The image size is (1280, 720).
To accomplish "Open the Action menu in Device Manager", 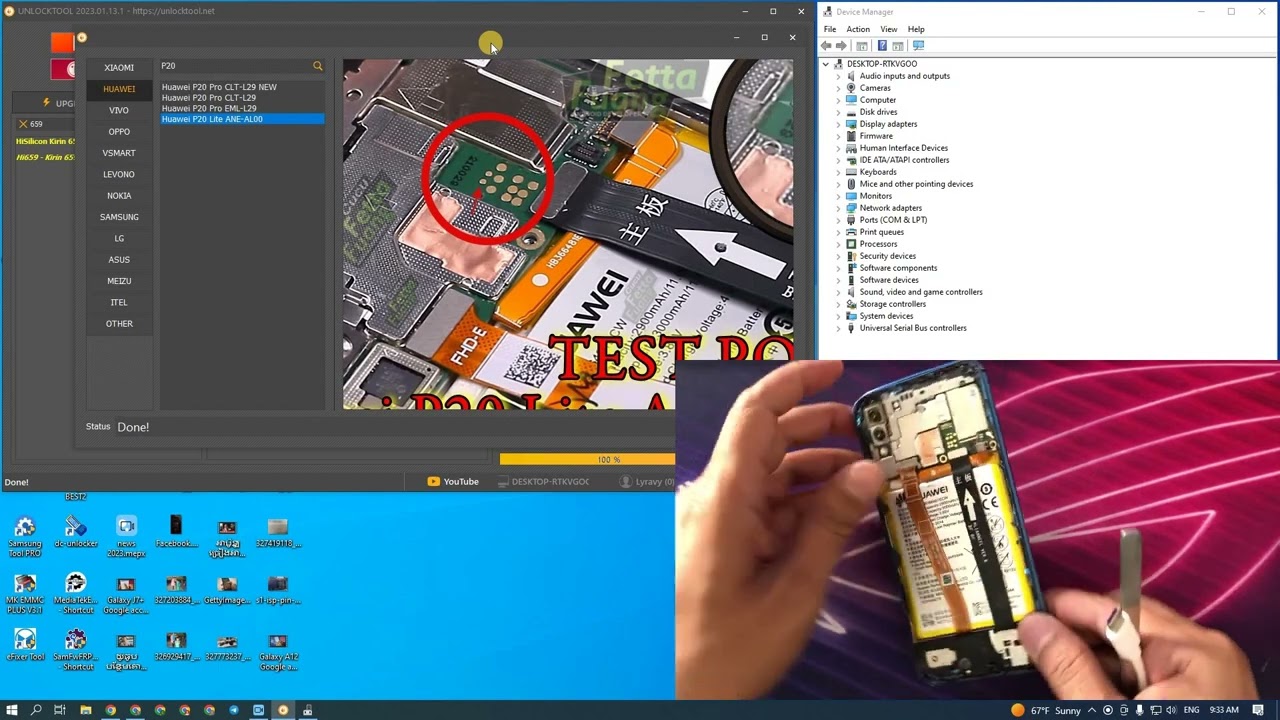I will (x=858, y=29).
